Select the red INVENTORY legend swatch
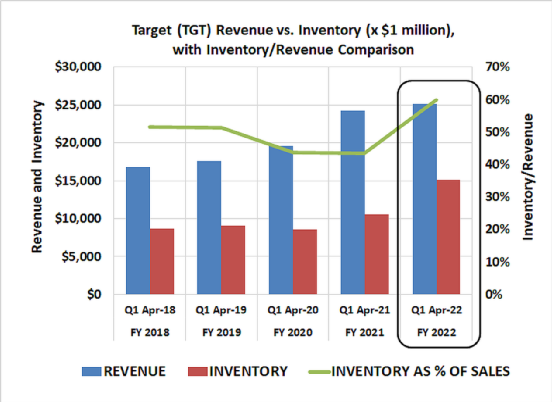Image resolution: width=552 pixels, height=402 pixels. (197, 372)
